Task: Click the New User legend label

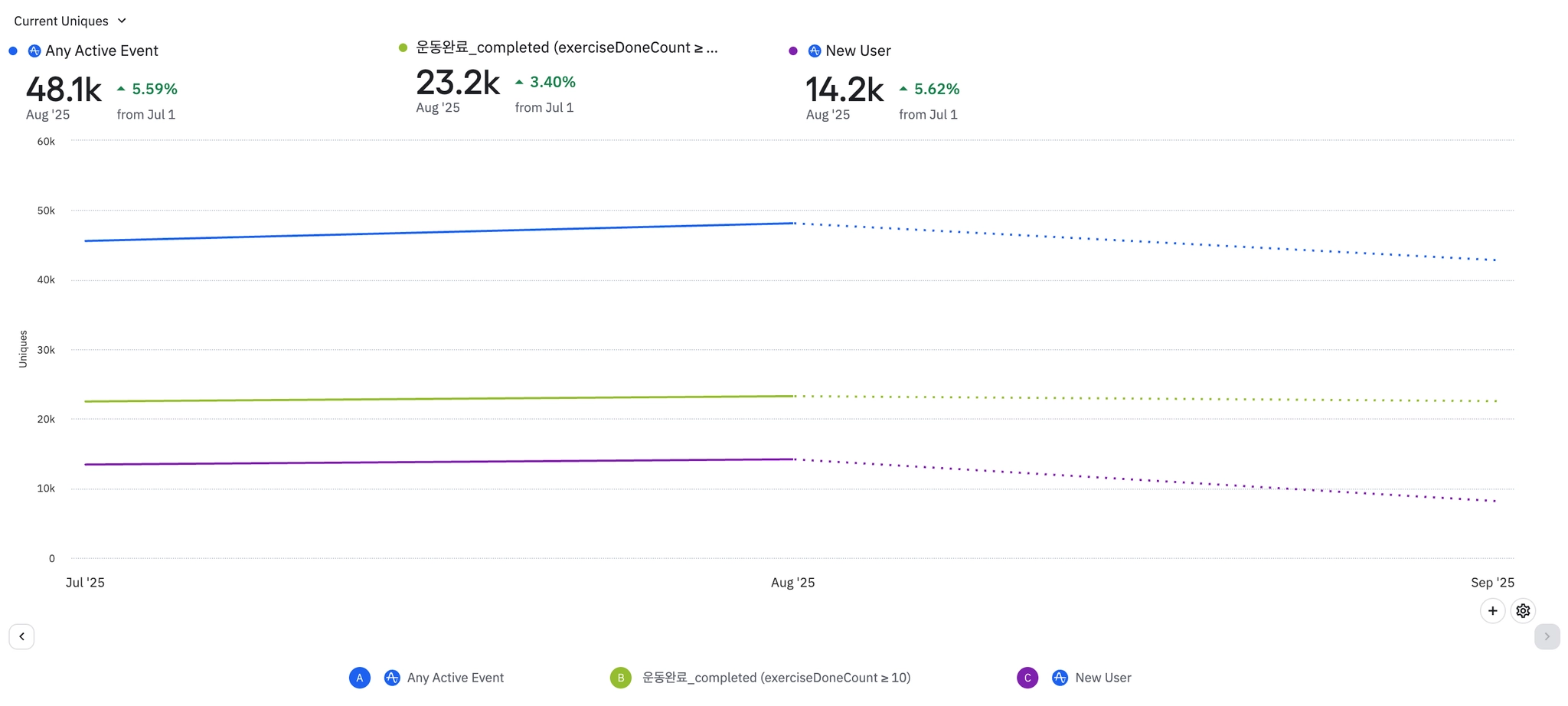Action: [1103, 678]
